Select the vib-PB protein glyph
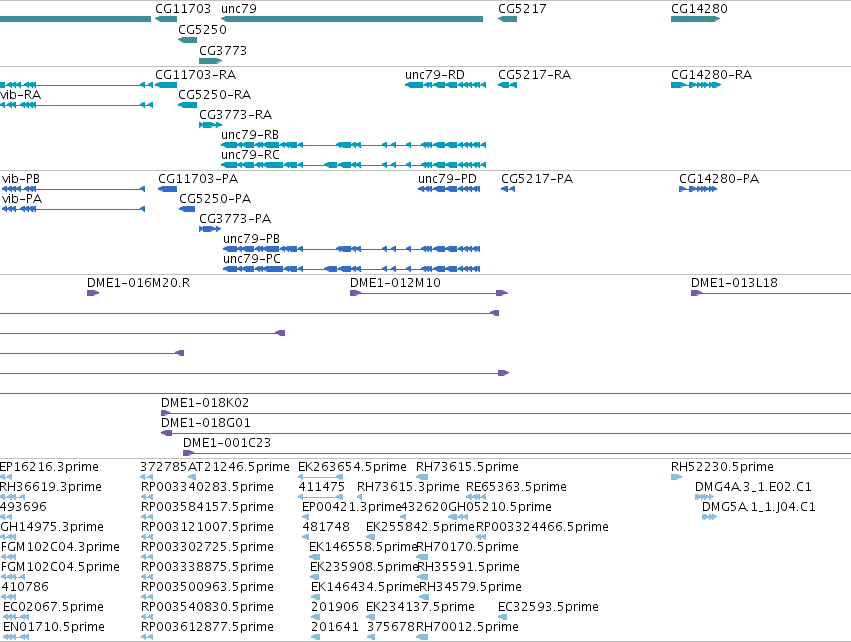 [73, 189]
